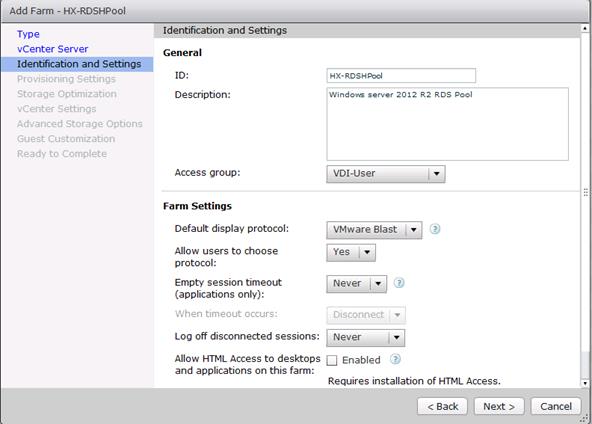Click inside the Description text area
The width and height of the screenshot is (592, 424).
[447, 124]
